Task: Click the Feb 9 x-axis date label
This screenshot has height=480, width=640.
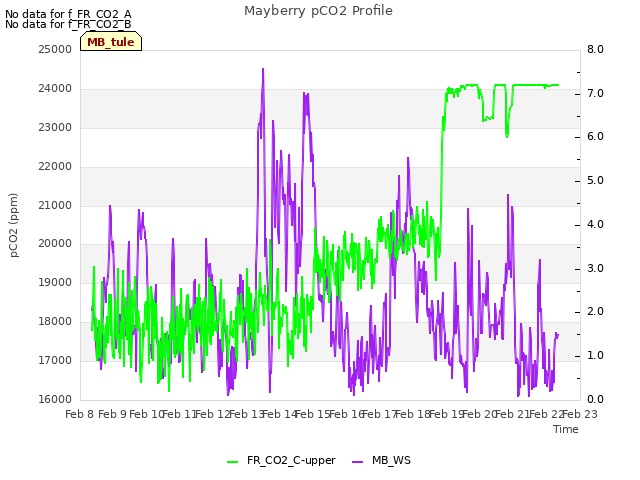Action: coord(113,415)
